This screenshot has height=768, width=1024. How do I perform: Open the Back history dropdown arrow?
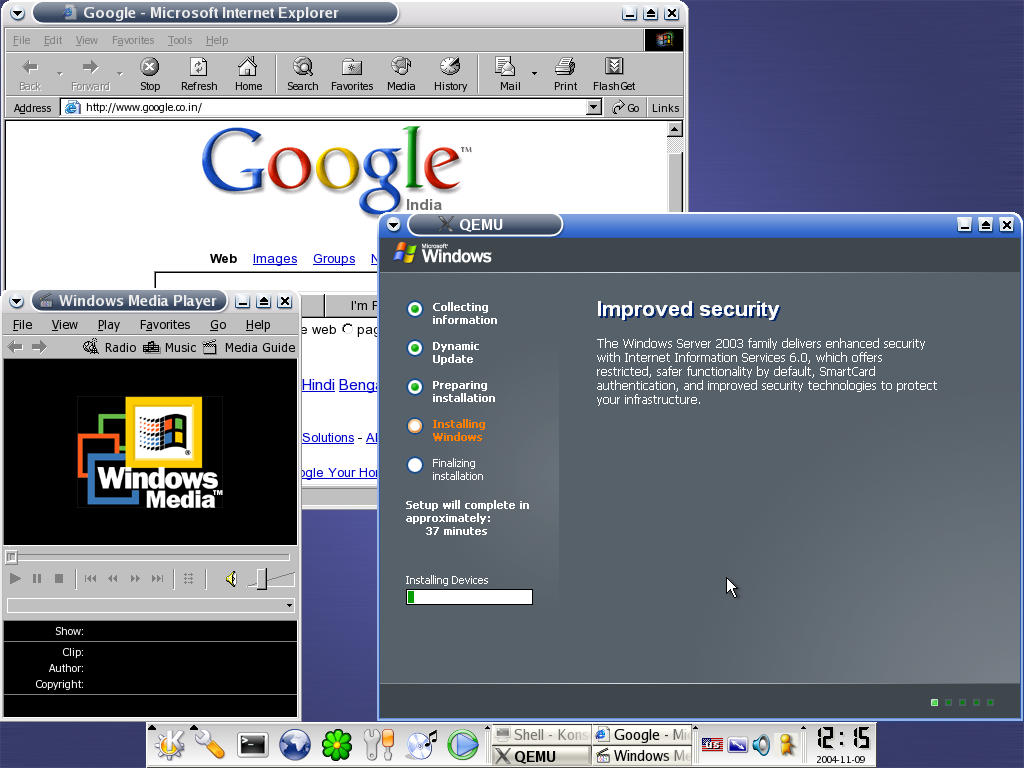[59, 73]
